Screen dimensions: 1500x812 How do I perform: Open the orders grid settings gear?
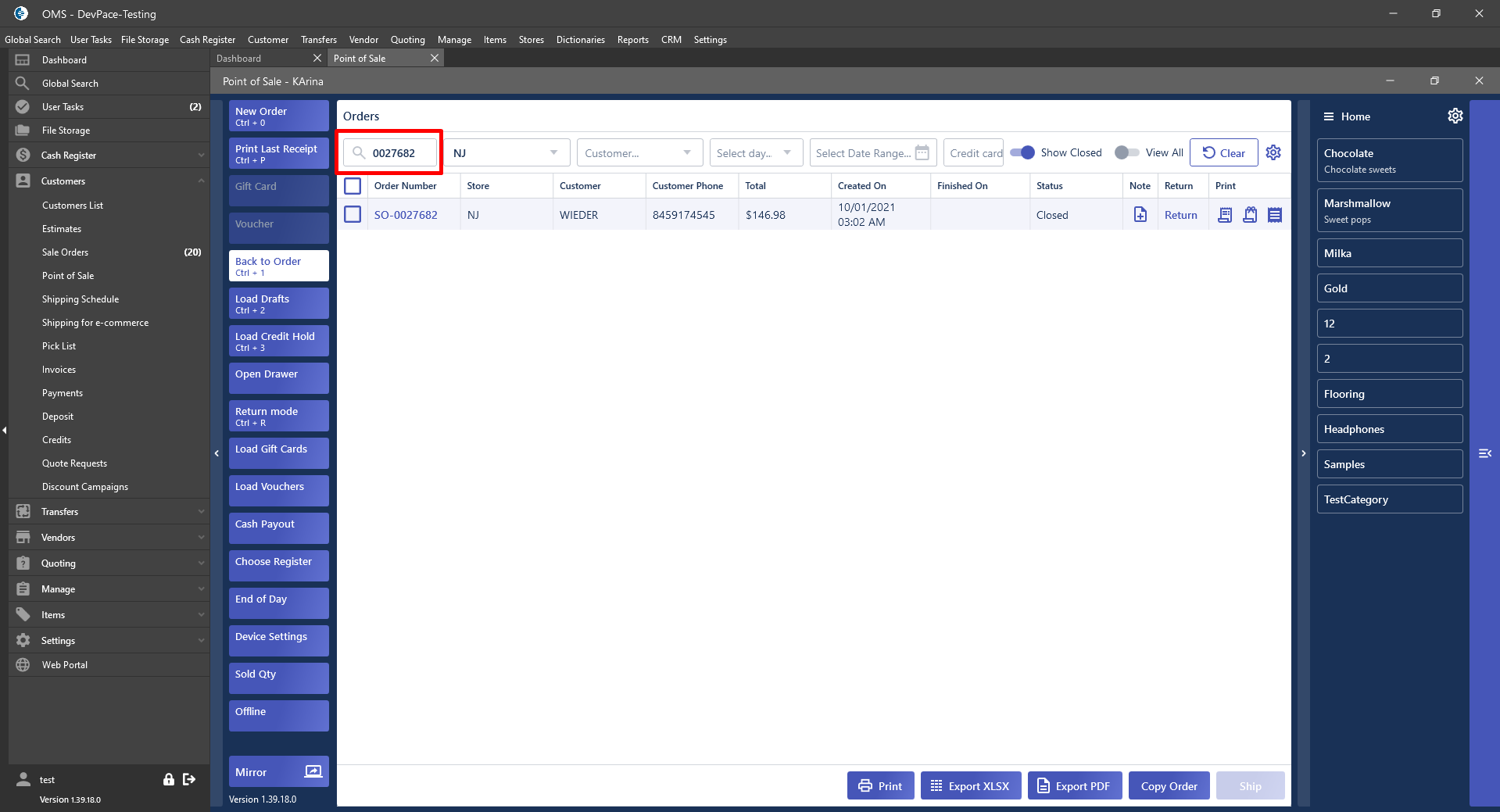pos(1273,152)
